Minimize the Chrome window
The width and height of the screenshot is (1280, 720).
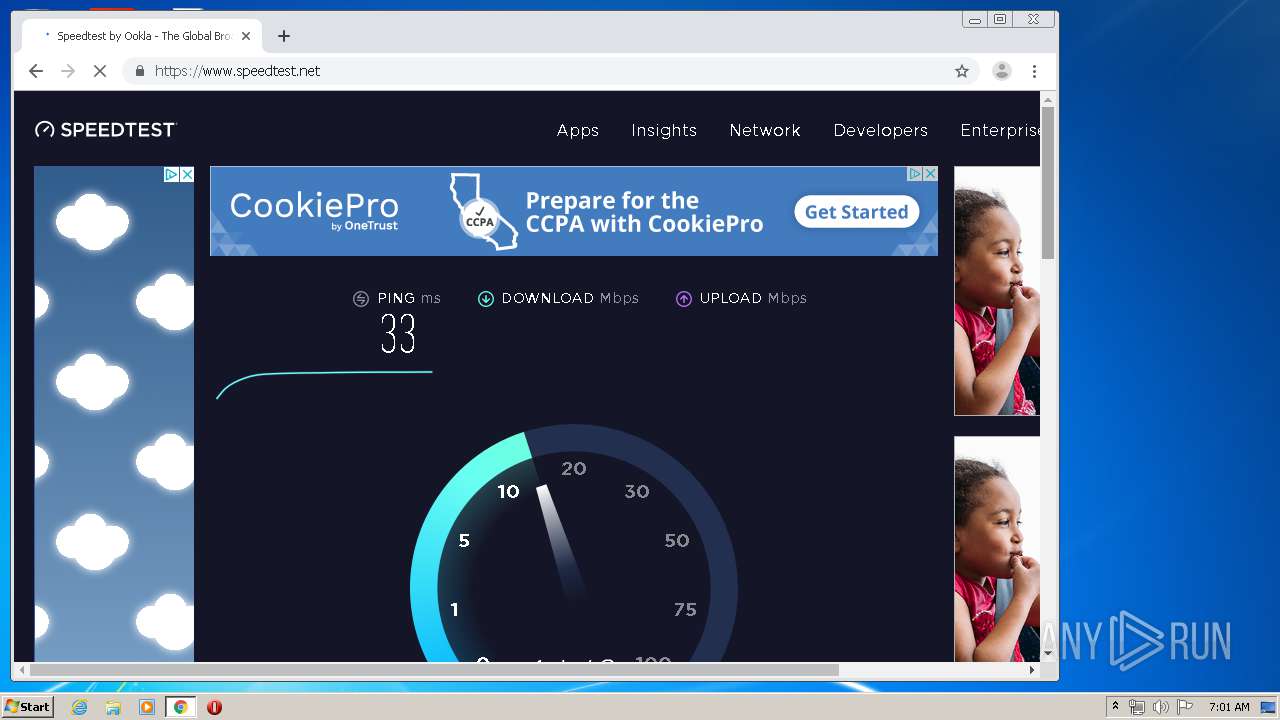[975, 19]
